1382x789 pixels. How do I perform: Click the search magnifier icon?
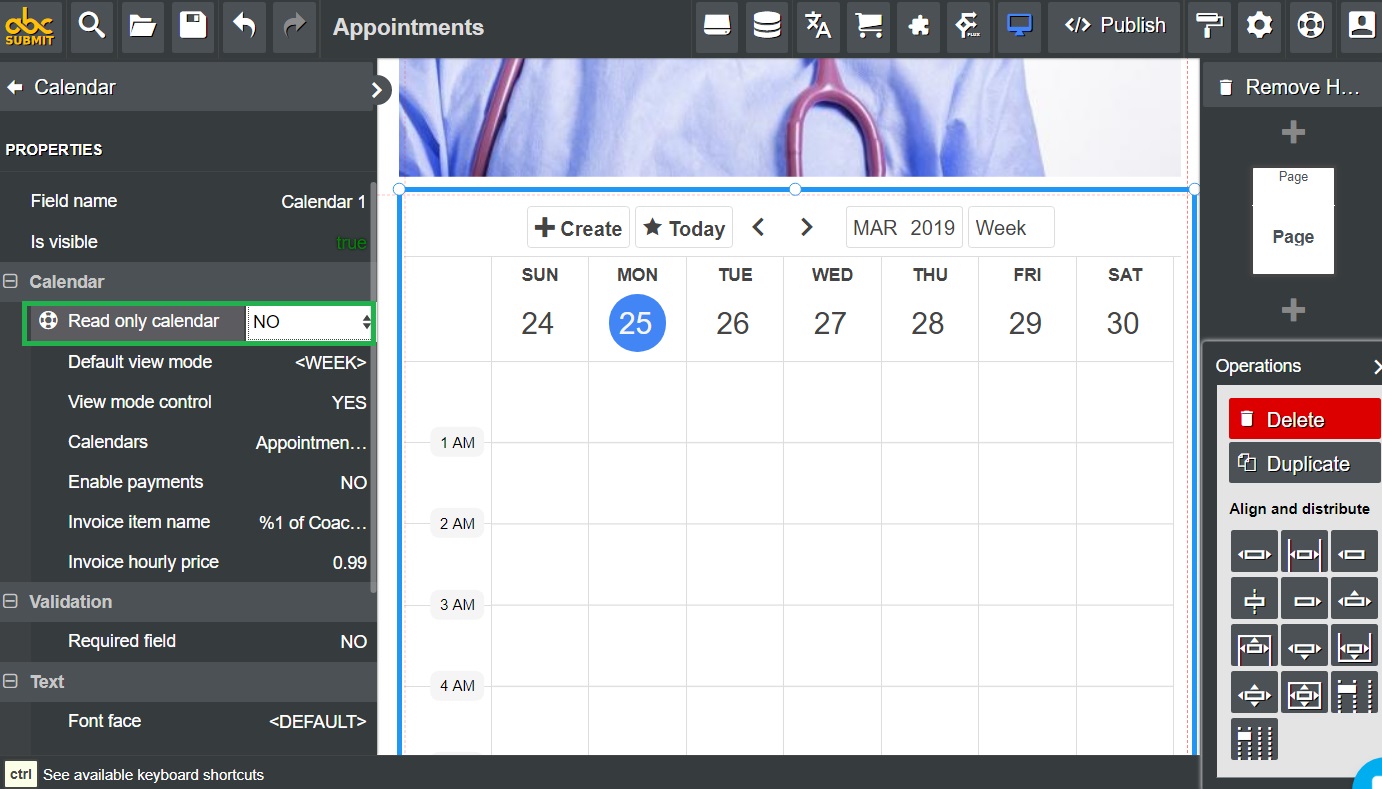92,26
